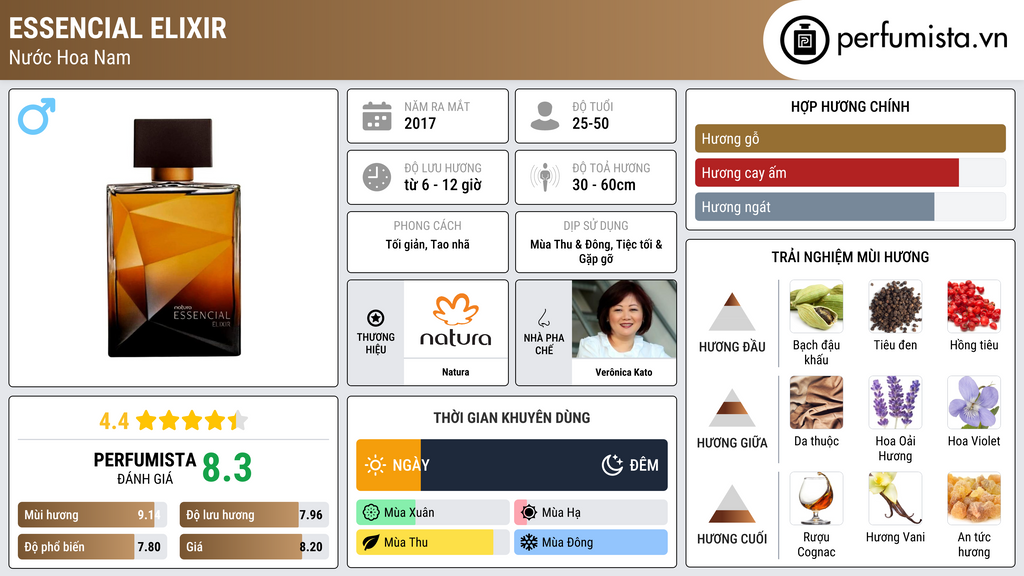Click the moon icon beside Đêm
Viewport: 1024px width, 576px height.
click(x=612, y=465)
